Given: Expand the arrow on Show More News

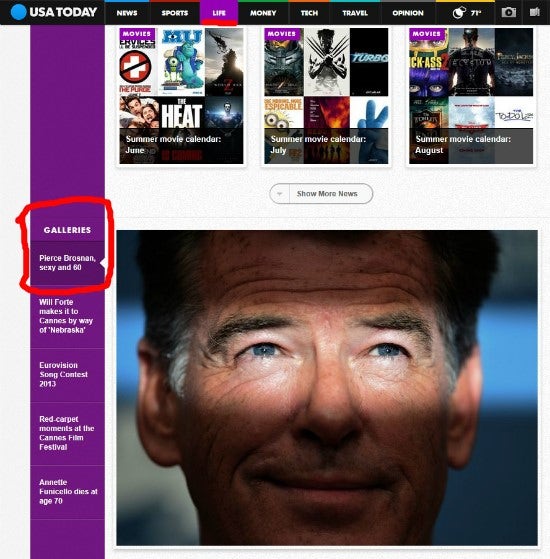Looking at the screenshot, I should (x=280, y=194).
